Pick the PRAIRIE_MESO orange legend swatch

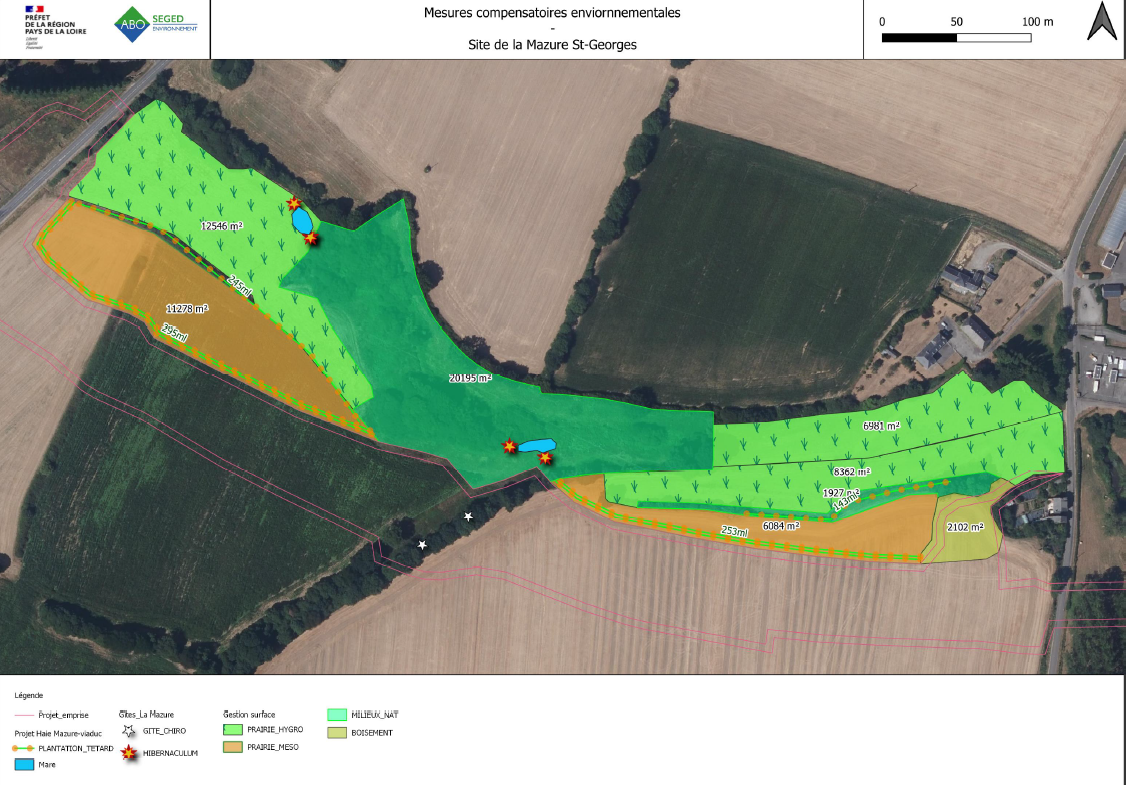(x=233, y=747)
